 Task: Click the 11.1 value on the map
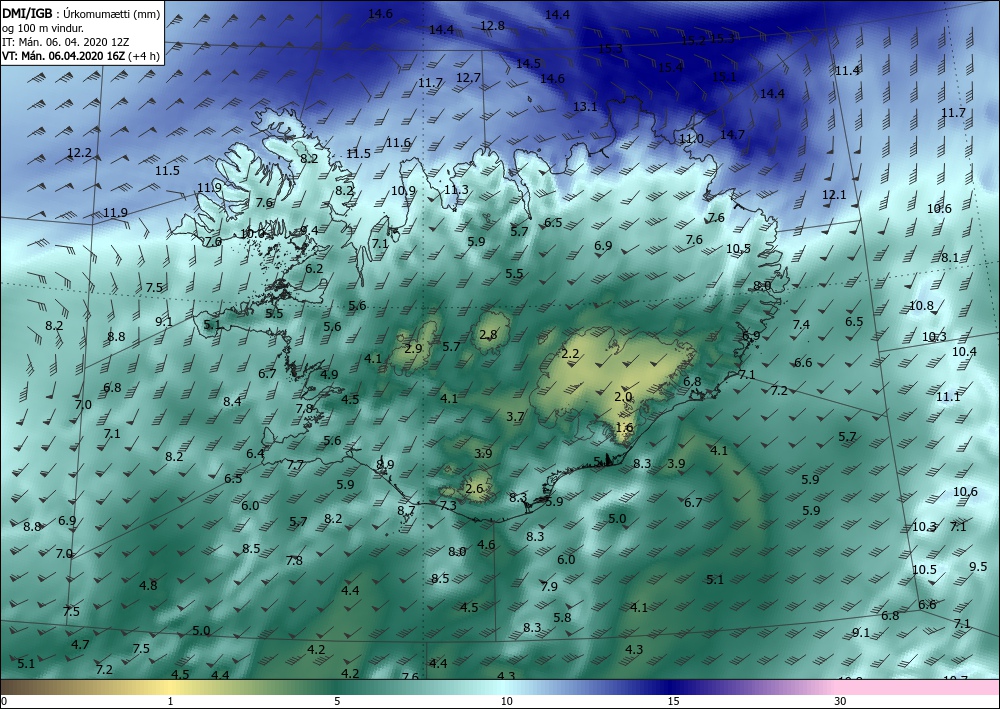tap(948, 397)
